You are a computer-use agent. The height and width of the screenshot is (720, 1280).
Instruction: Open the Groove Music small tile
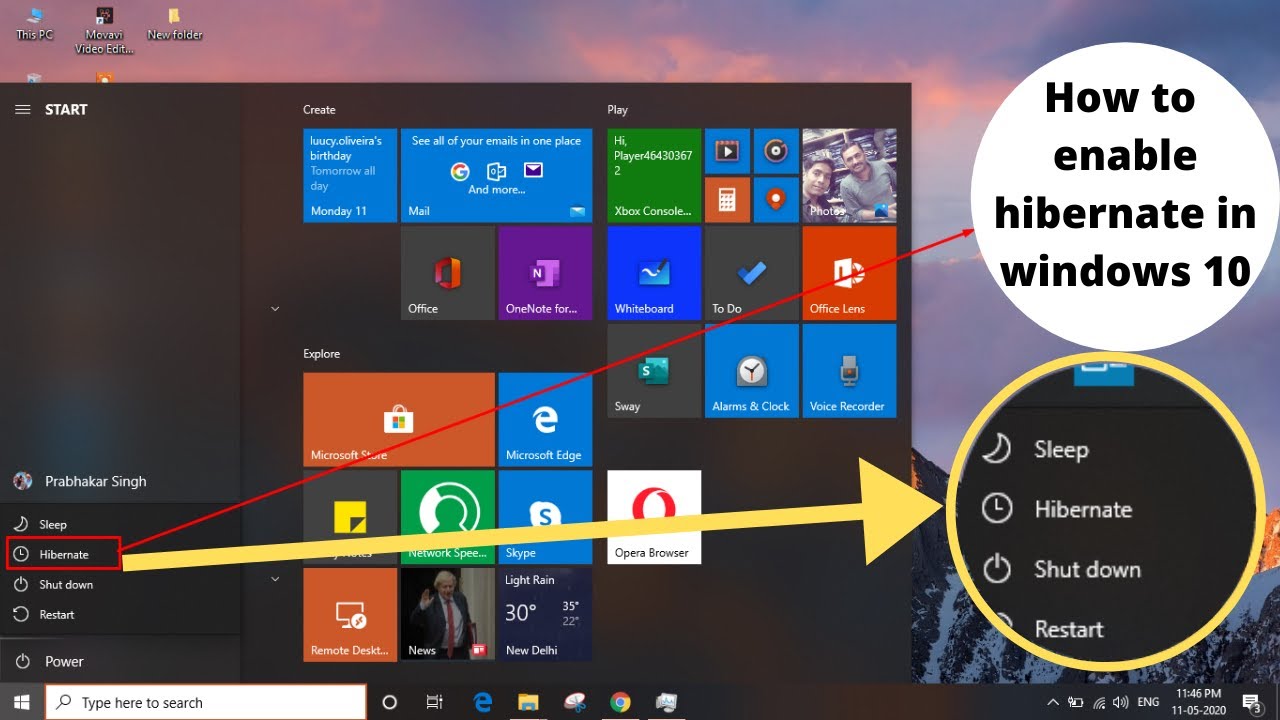(x=776, y=150)
